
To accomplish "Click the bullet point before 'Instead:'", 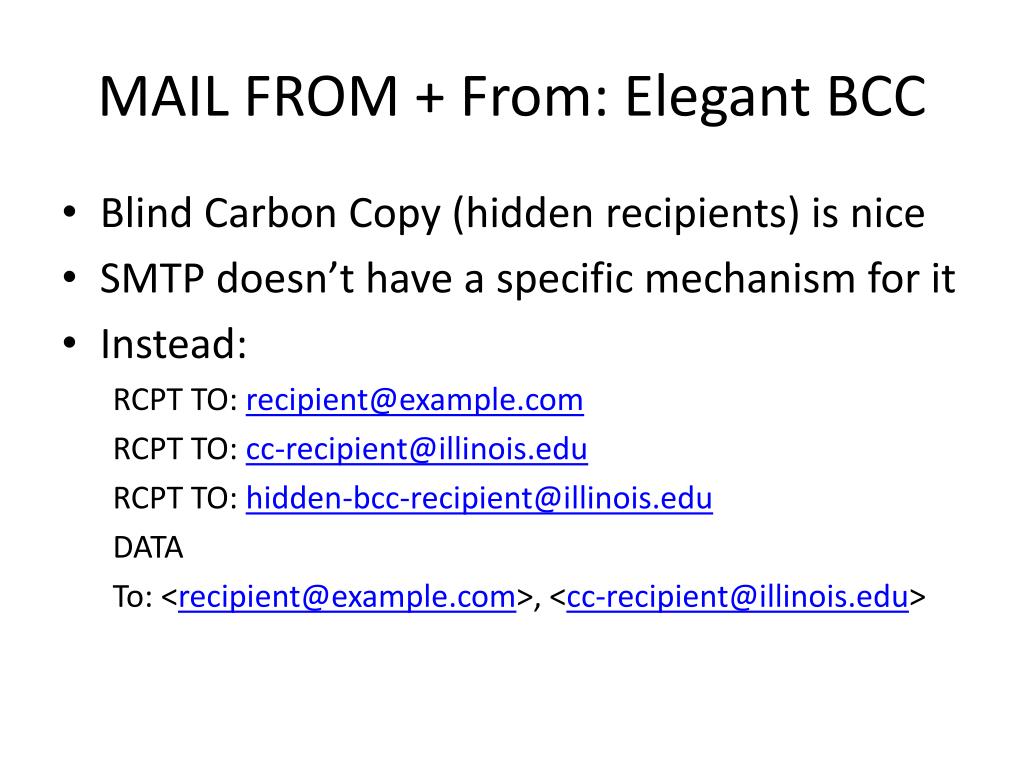I will pyautogui.click(x=69, y=344).
